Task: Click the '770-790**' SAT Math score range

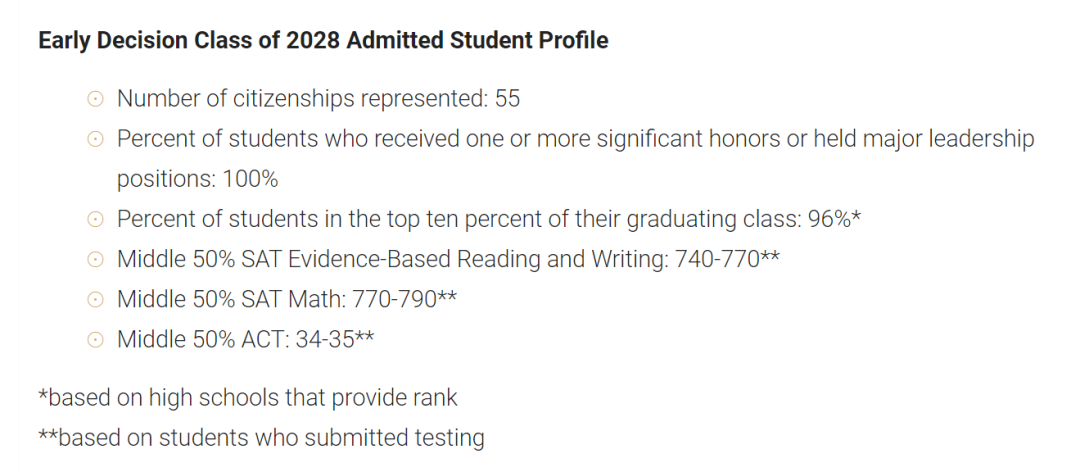Action: (x=404, y=299)
